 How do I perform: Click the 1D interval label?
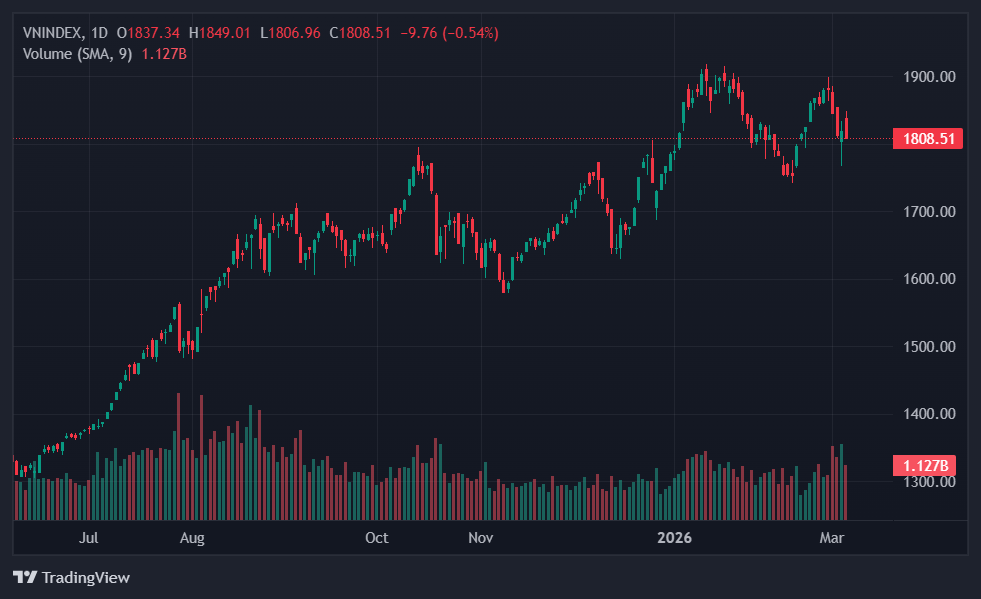(x=99, y=33)
